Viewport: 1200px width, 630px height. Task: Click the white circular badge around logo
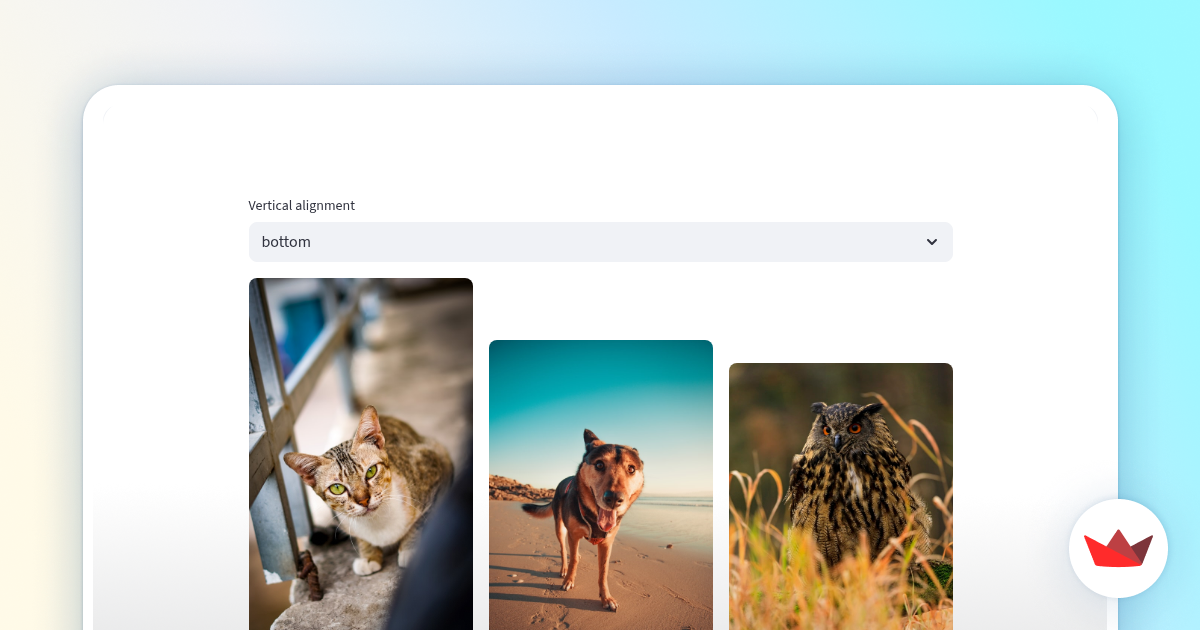(x=1118, y=548)
